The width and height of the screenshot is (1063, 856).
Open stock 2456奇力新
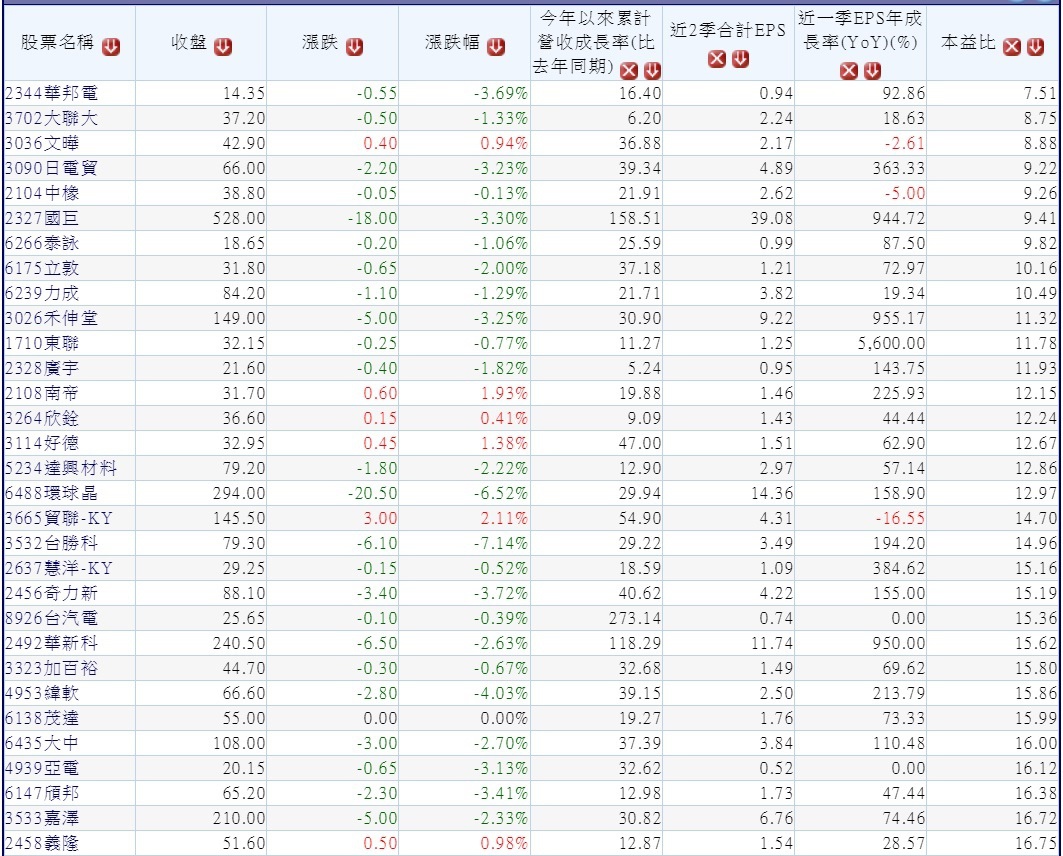coord(52,594)
